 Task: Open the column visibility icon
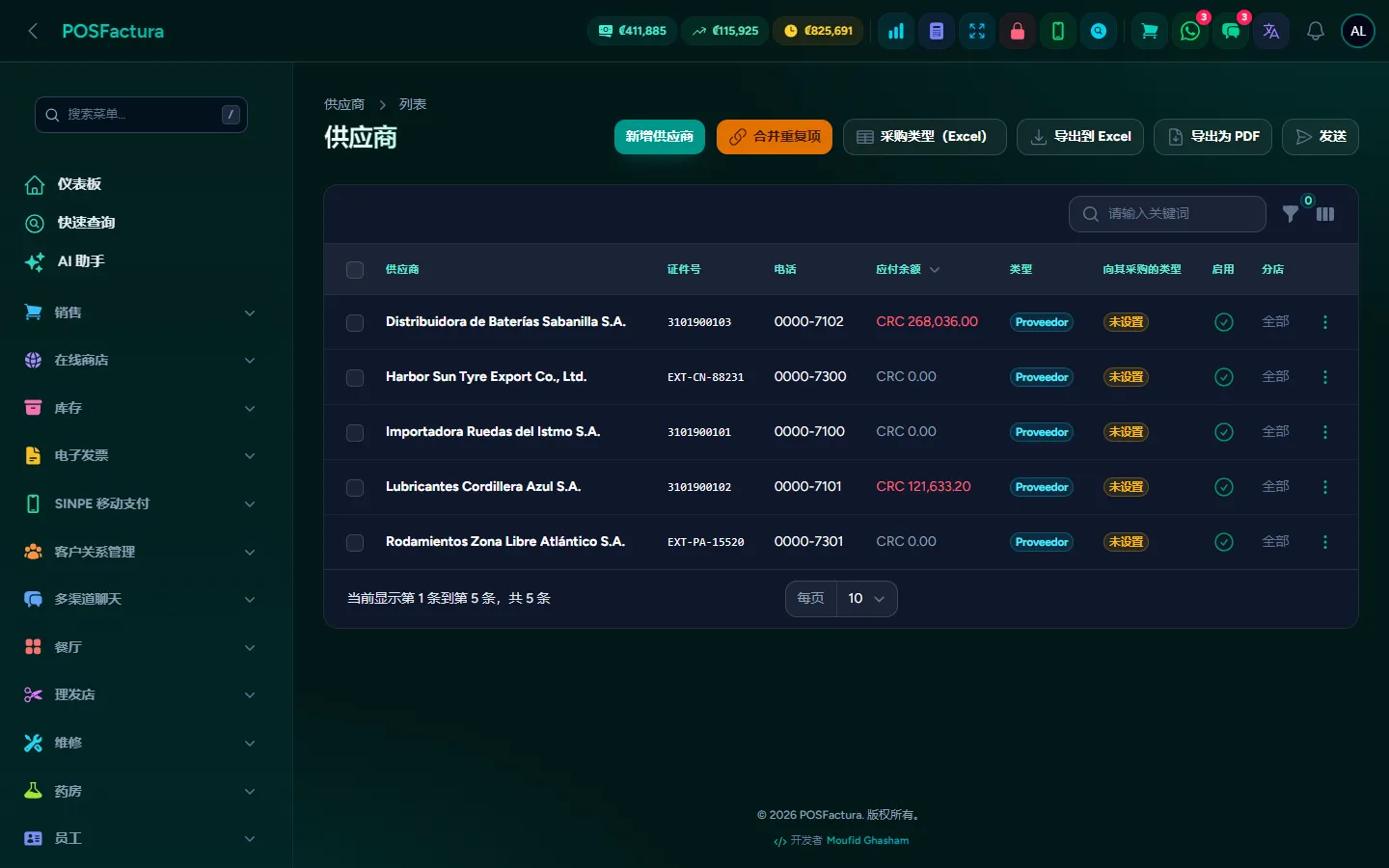click(1325, 214)
